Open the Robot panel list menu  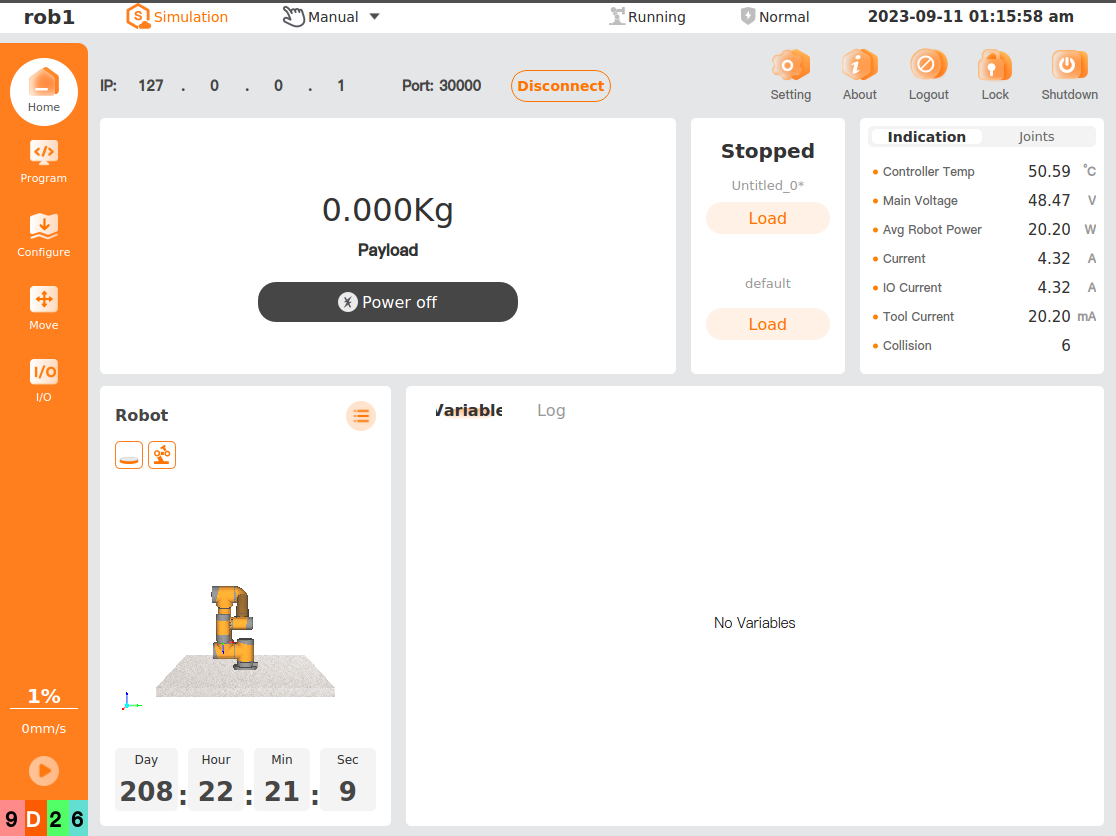(361, 415)
